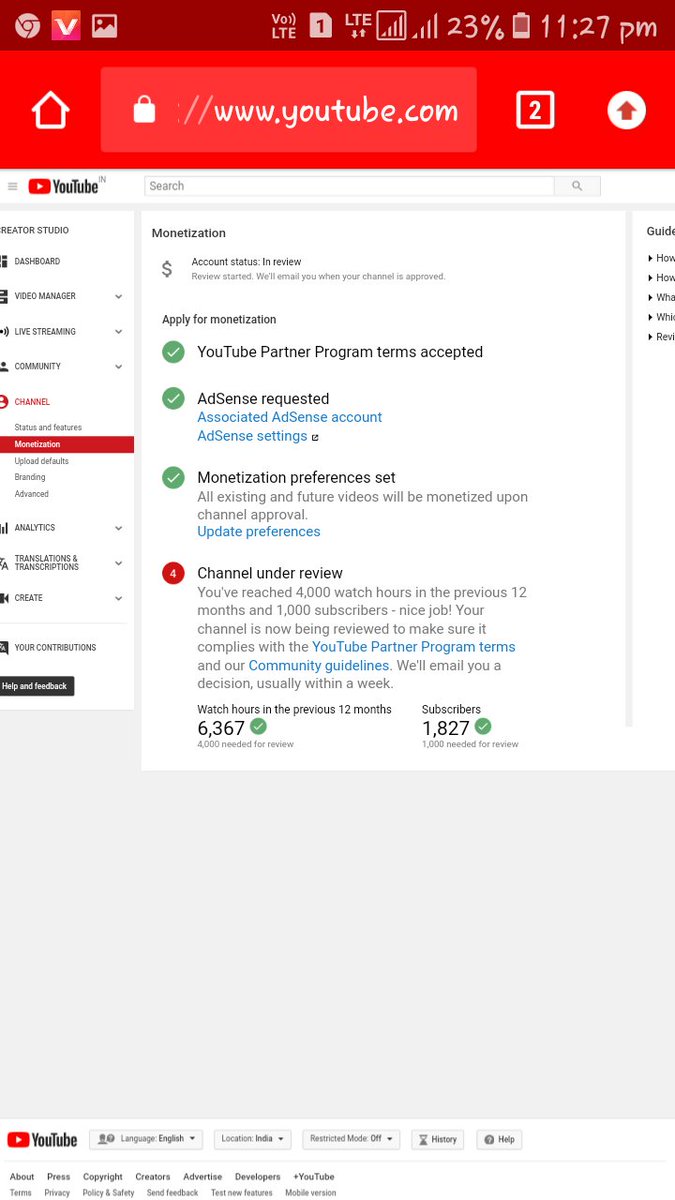
Task: Click the Help footer button
Action: (x=499, y=1139)
